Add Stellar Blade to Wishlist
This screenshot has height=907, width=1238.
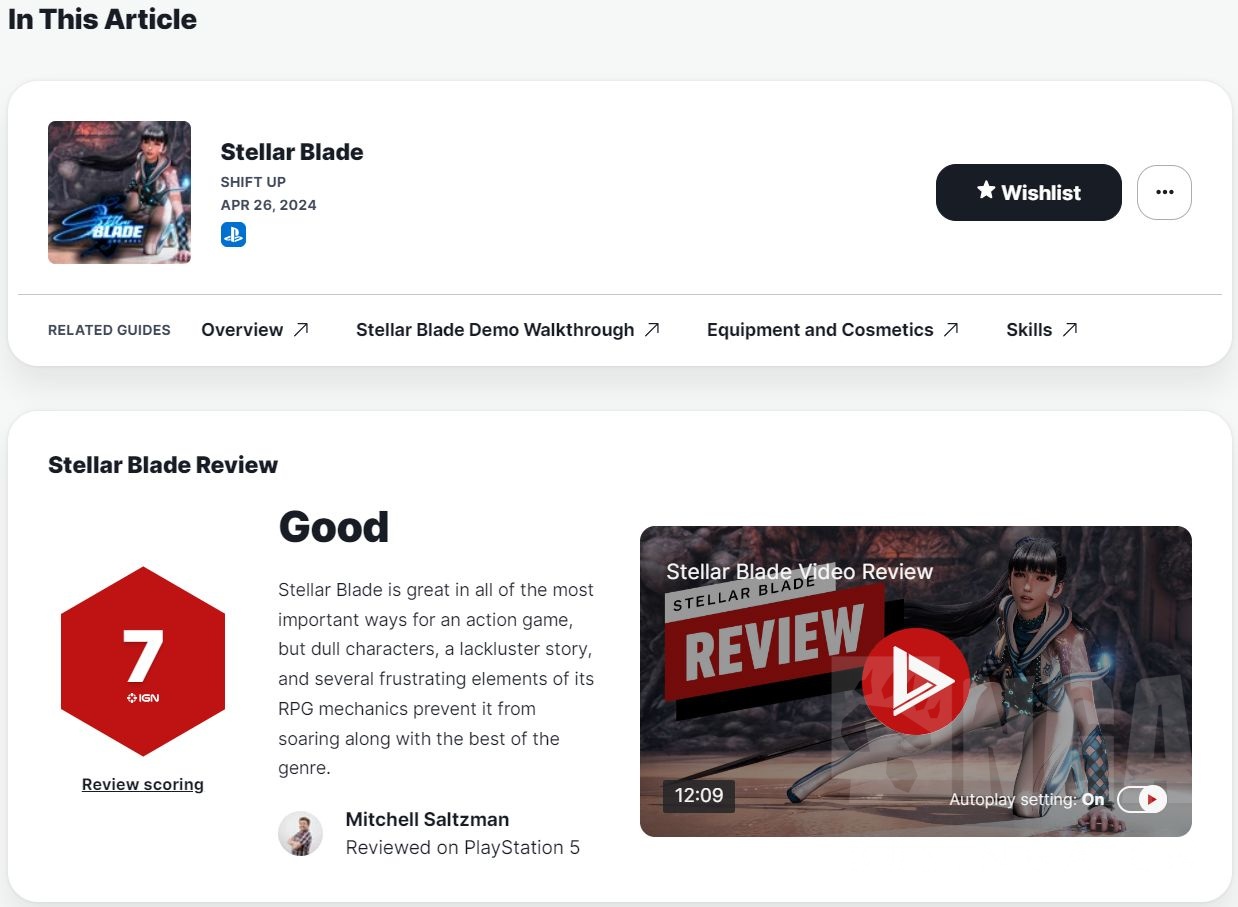[x=1028, y=192]
